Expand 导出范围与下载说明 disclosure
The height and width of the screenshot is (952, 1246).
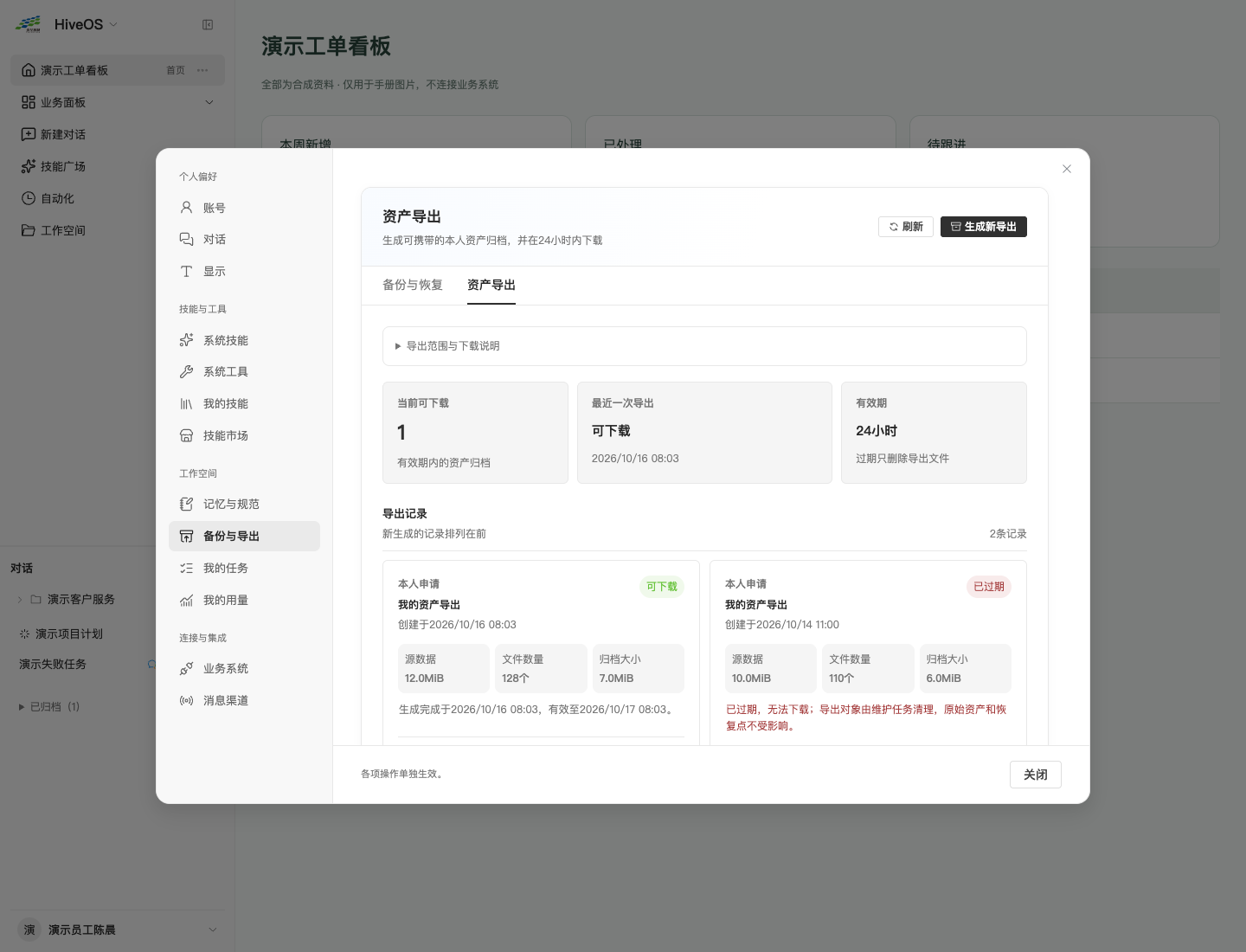point(704,346)
